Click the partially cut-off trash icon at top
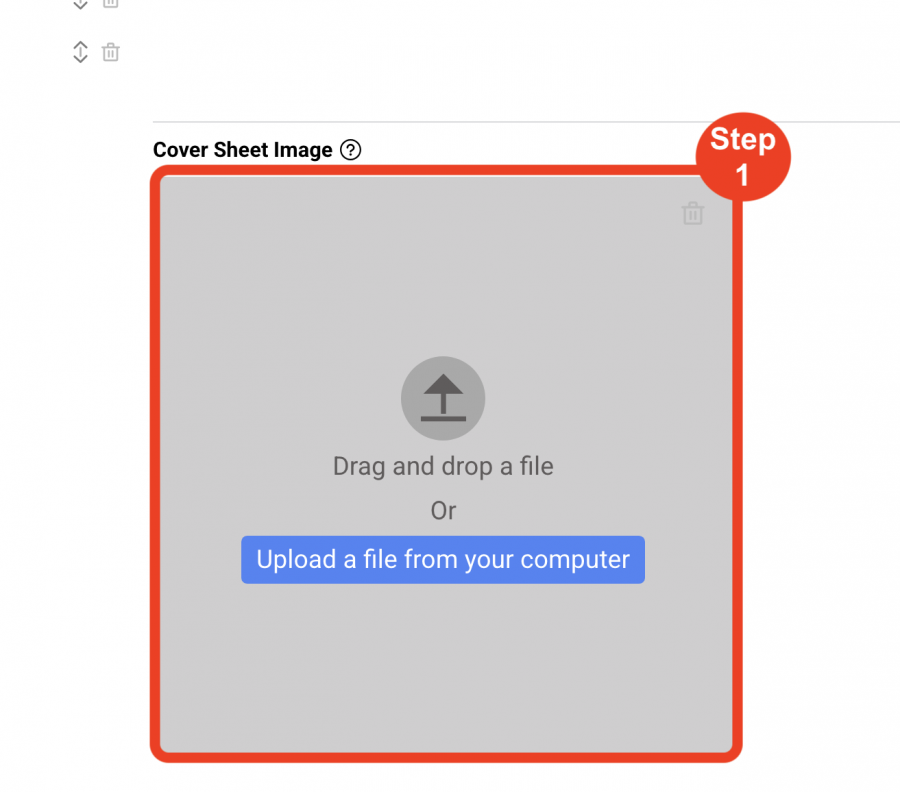Viewport: 900px width, 792px height. 111,3
